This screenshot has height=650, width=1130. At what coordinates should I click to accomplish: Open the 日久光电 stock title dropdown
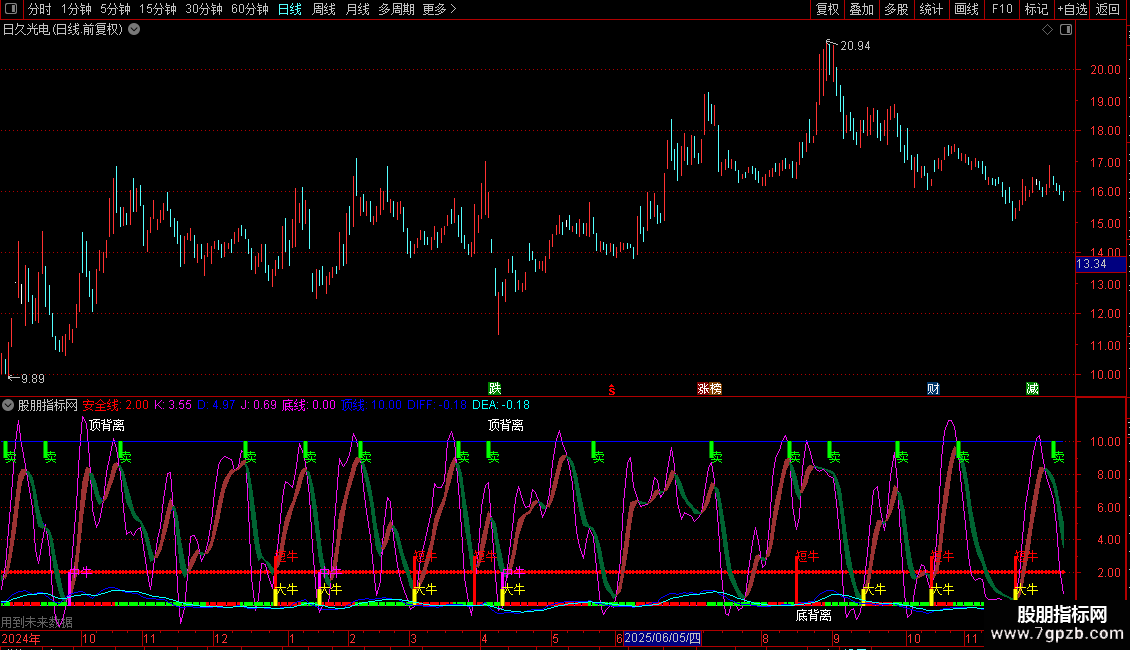[134, 30]
